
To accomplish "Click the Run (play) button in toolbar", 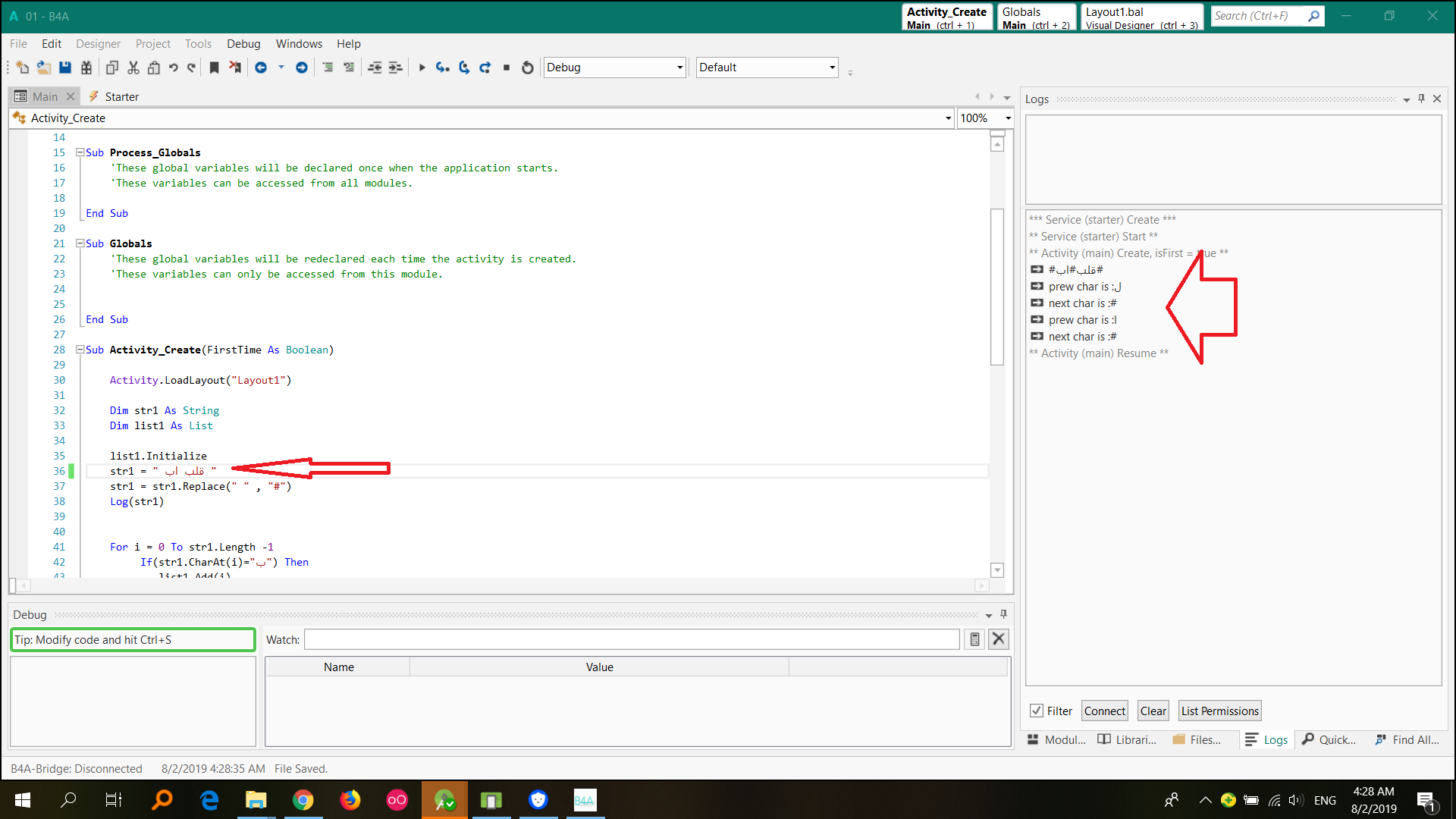I will pos(422,67).
